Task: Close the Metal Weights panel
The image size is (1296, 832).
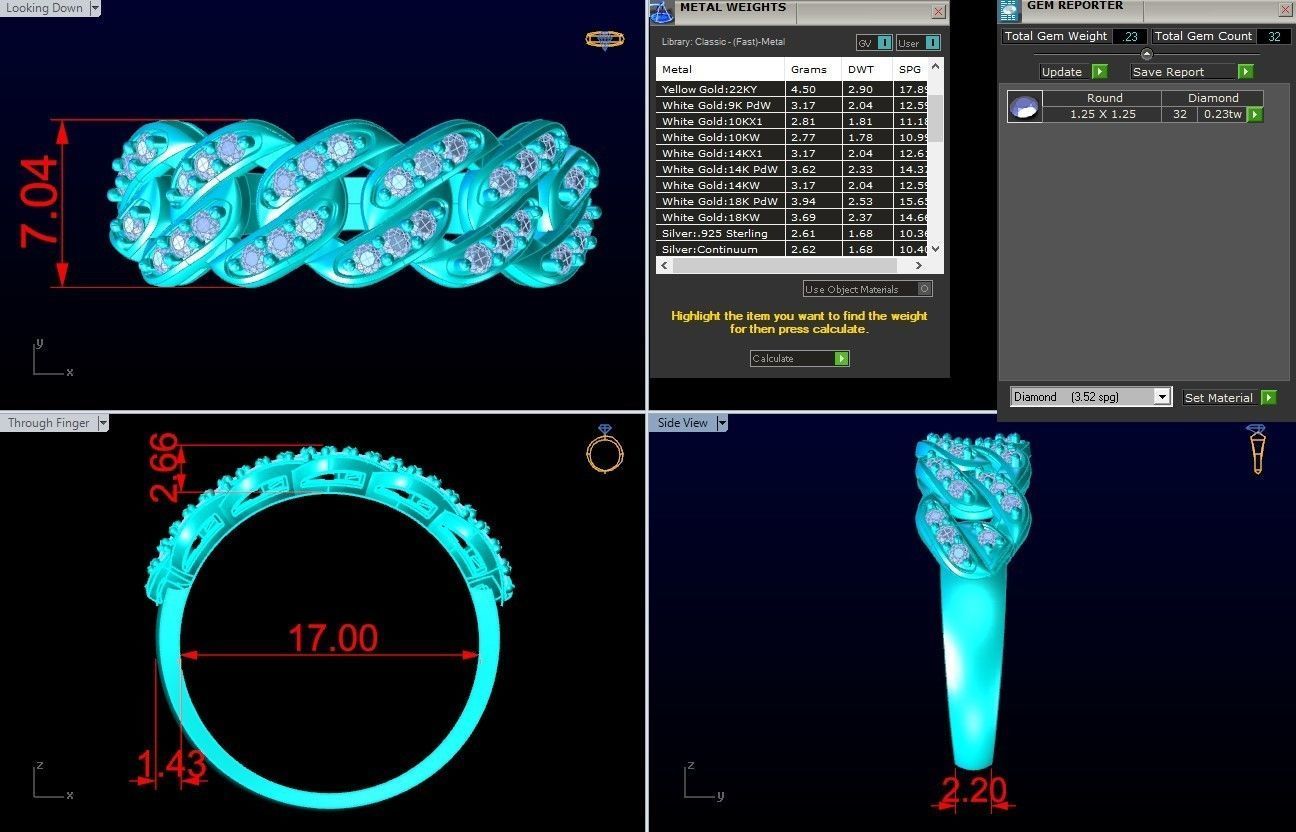Action: point(938,12)
